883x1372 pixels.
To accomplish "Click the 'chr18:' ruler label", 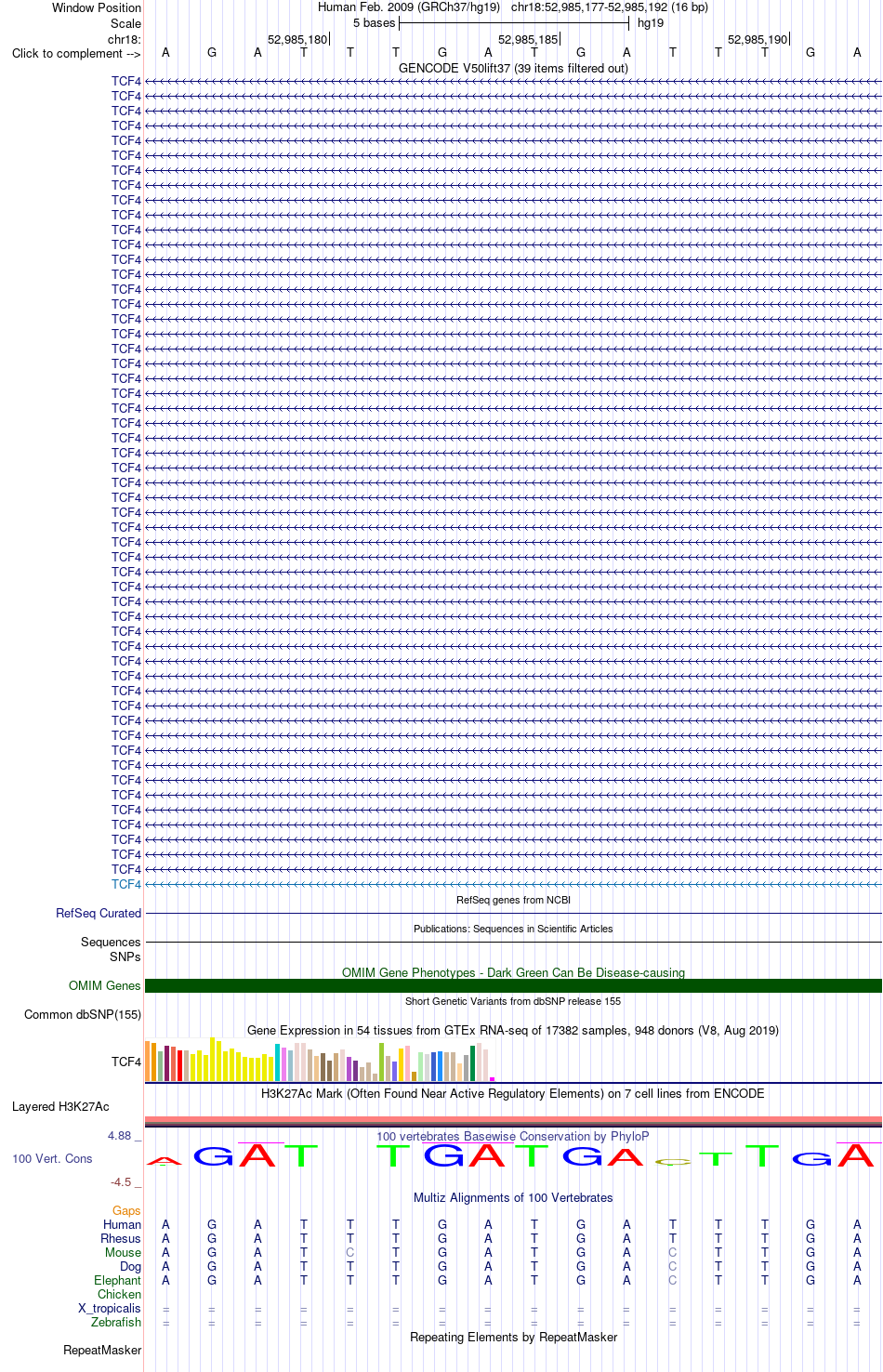I will coord(125,39).
